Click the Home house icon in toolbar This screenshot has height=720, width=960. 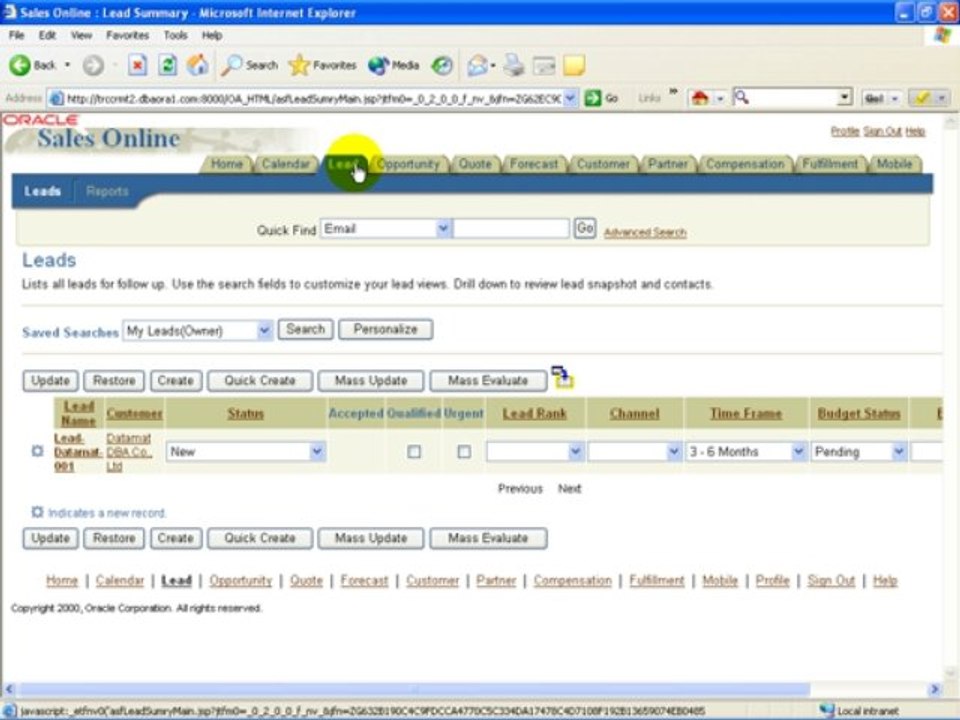coord(197,65)
